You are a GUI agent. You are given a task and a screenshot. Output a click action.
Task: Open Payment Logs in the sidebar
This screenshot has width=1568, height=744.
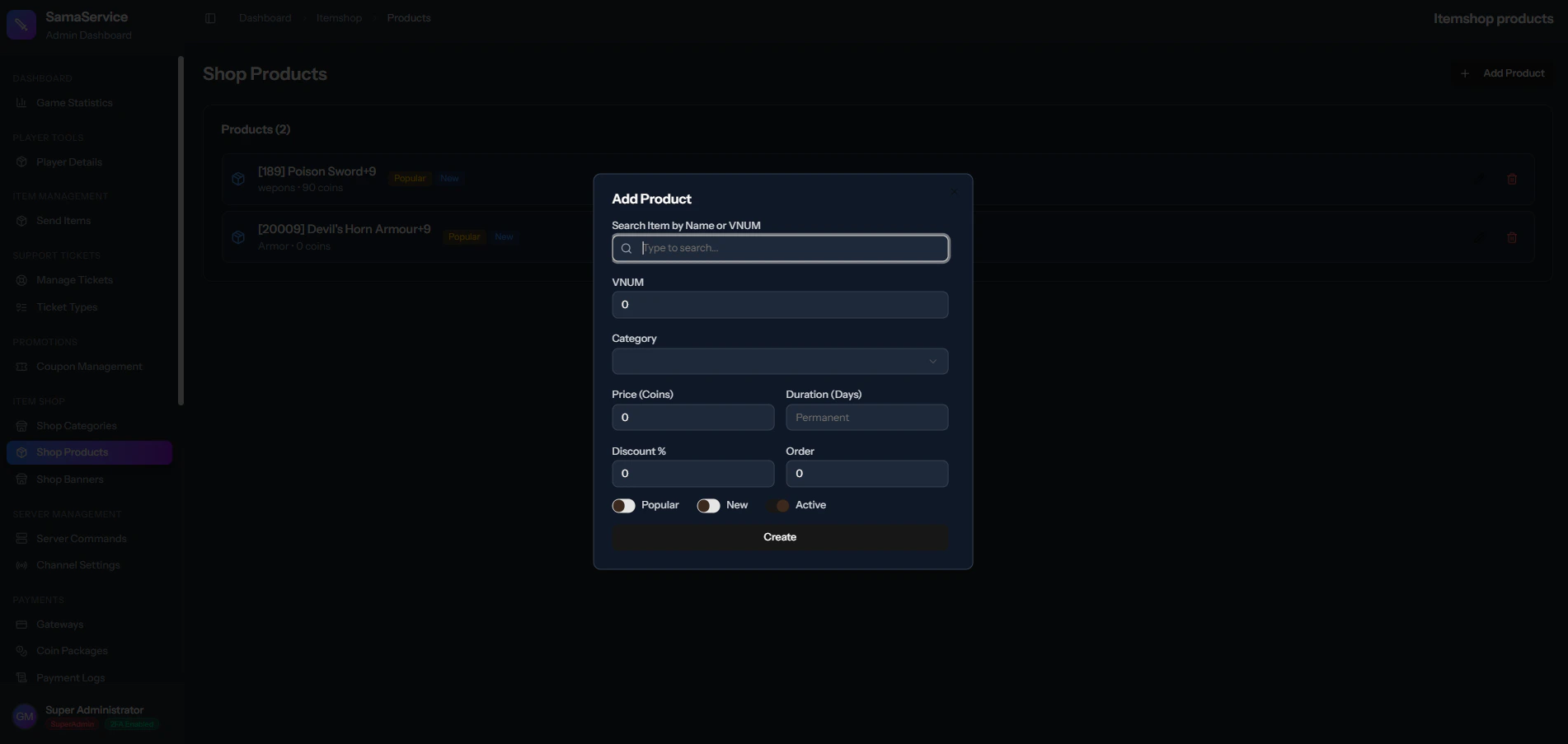coord(89,678)
